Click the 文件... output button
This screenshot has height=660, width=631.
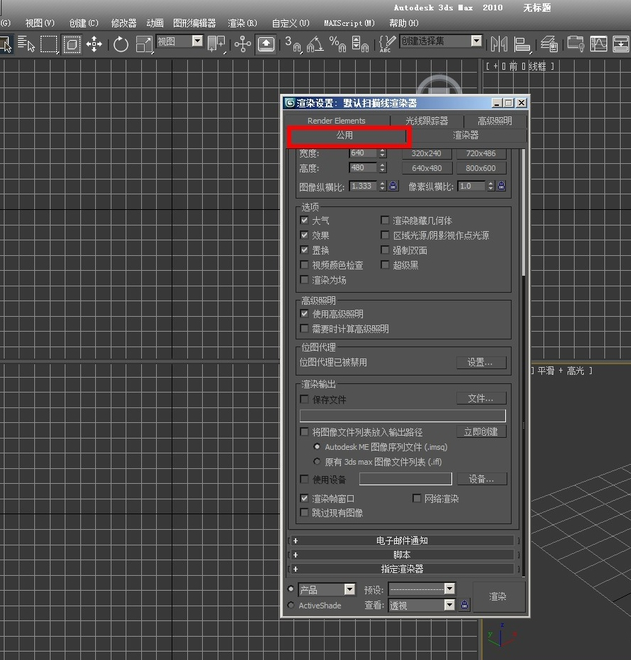click(x=481, y=398)
